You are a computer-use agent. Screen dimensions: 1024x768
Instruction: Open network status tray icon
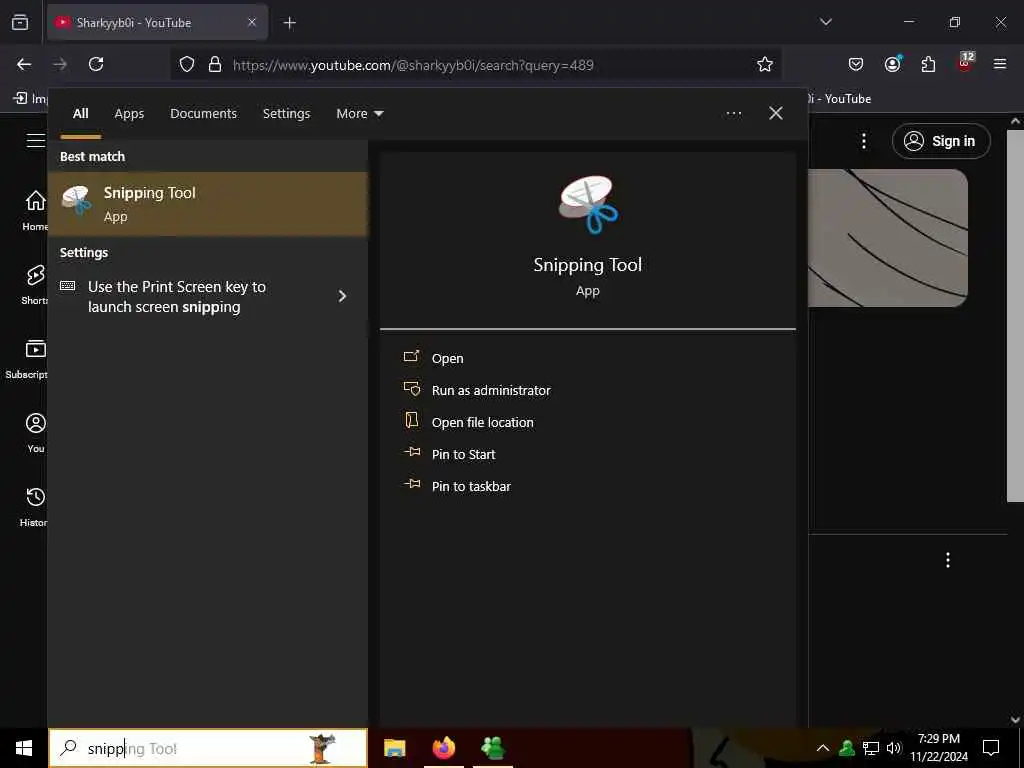click(871, 748)
